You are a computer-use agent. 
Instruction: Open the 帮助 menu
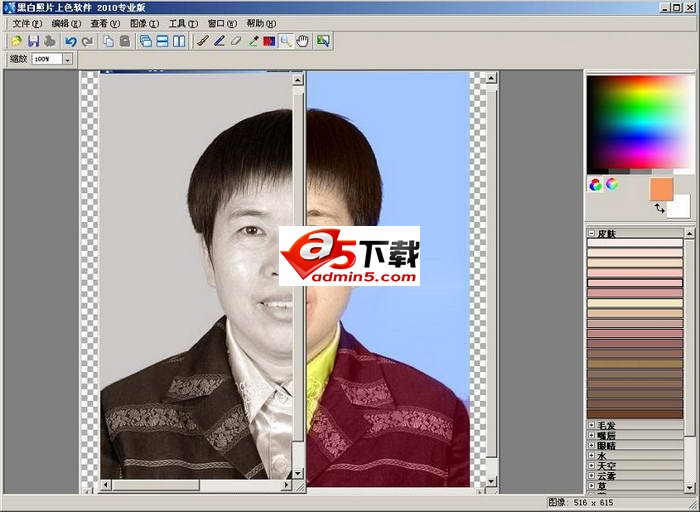click(260, 23)
